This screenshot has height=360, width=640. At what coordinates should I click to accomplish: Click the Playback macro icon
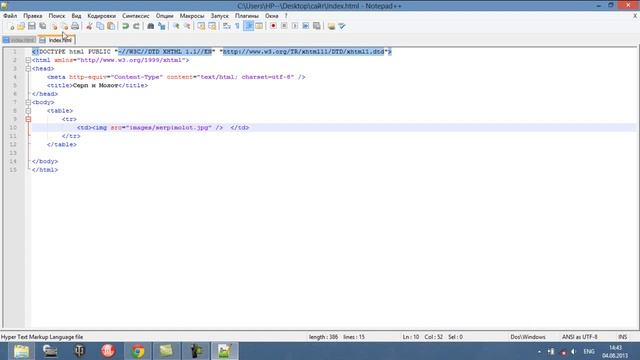coord(295,26)
